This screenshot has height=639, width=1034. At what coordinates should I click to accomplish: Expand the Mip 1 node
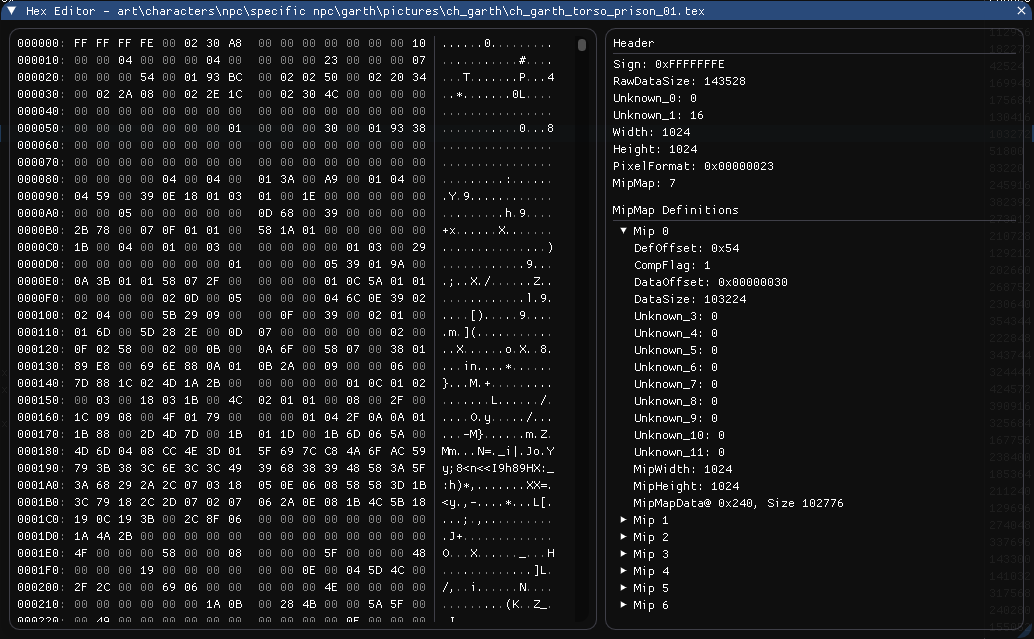pos(624,520)
